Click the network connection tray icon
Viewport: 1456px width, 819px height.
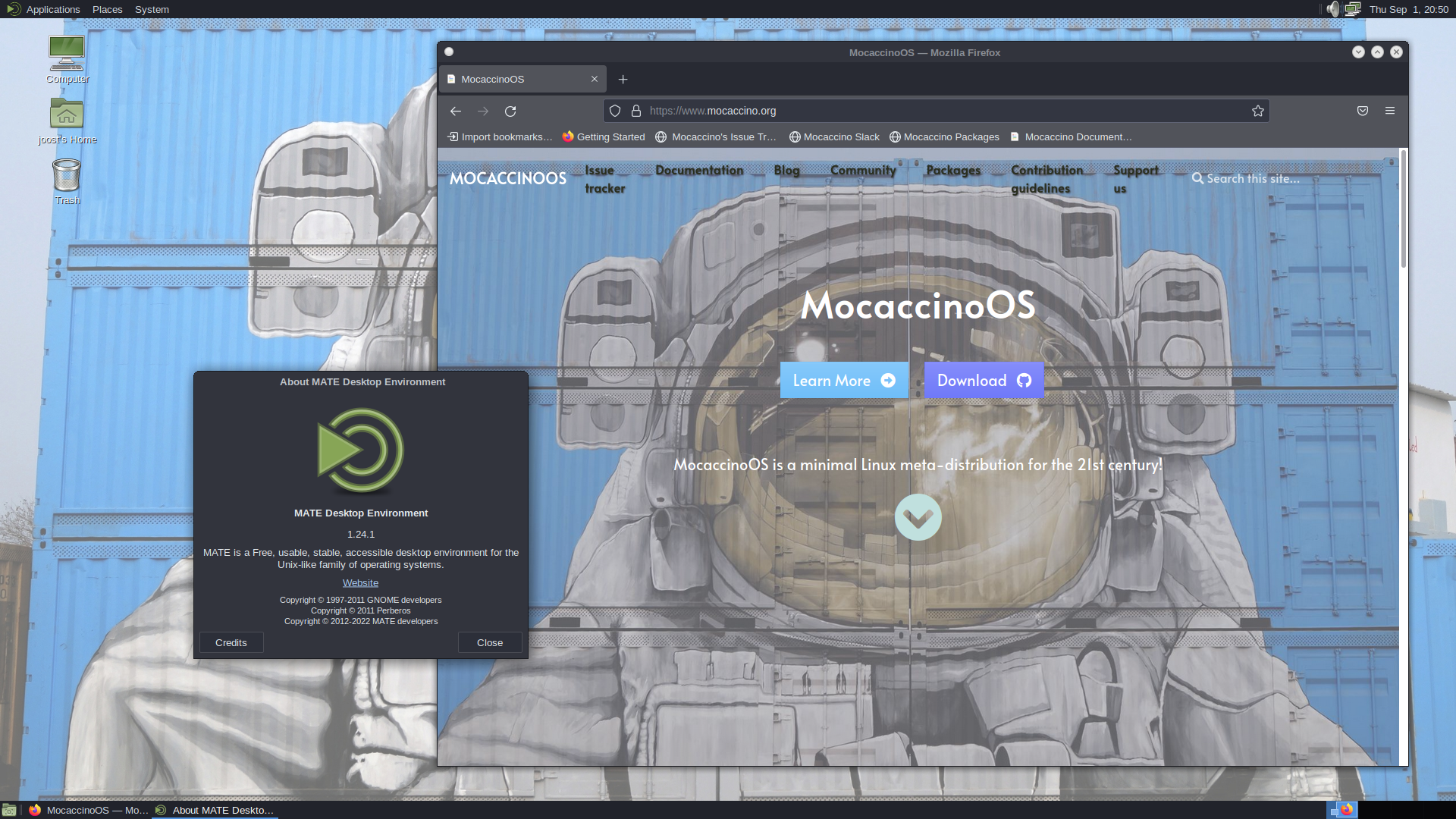tap(1353, 9)
